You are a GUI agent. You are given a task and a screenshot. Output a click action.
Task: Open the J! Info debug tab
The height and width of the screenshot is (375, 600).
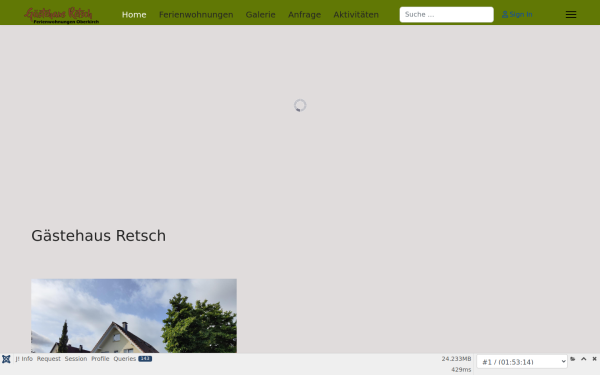click(x=24, y=359)
